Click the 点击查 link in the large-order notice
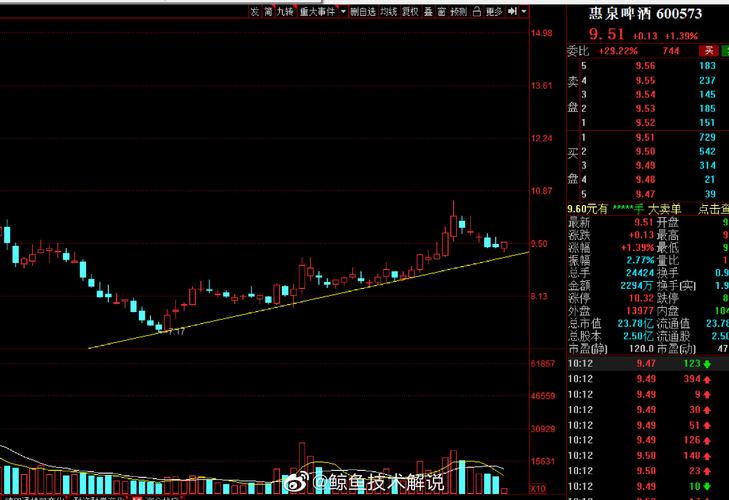Image resolution: width=729 pixels, height=500 pixels. [713, 209]
